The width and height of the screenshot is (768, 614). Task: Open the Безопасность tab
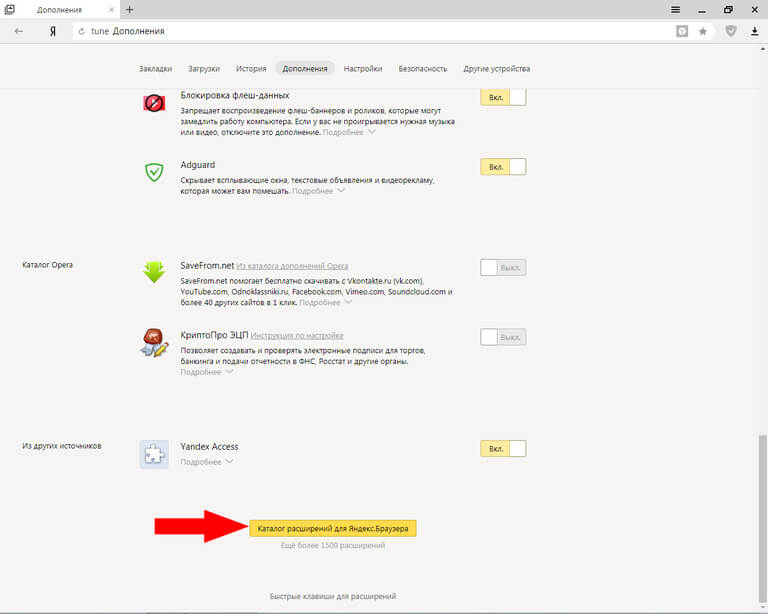423,69
